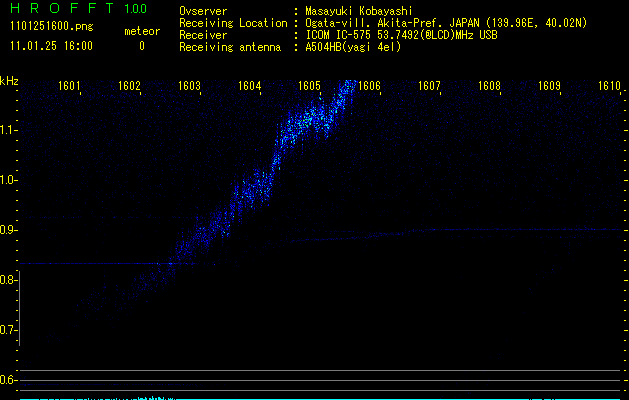Click the 0.8 kHz frequency label

click(x=9, y=280)
